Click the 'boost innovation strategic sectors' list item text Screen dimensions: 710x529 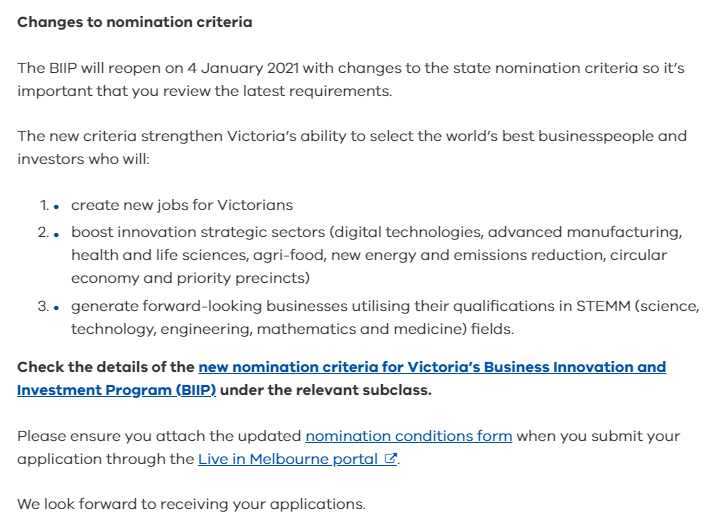[x=200, y=232]
